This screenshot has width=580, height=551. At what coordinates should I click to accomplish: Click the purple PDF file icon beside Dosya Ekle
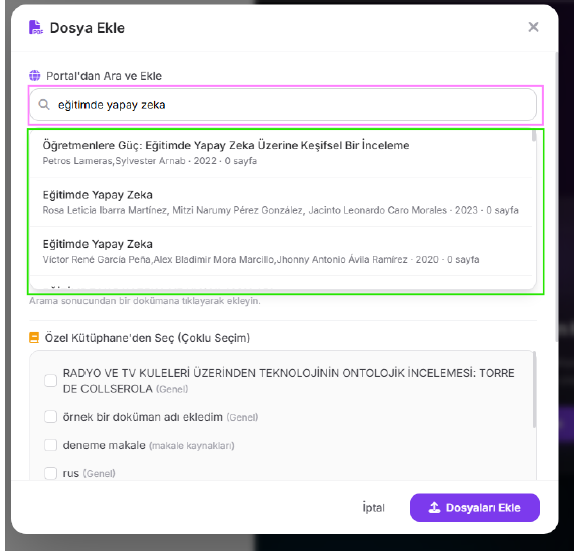point(36,27)
